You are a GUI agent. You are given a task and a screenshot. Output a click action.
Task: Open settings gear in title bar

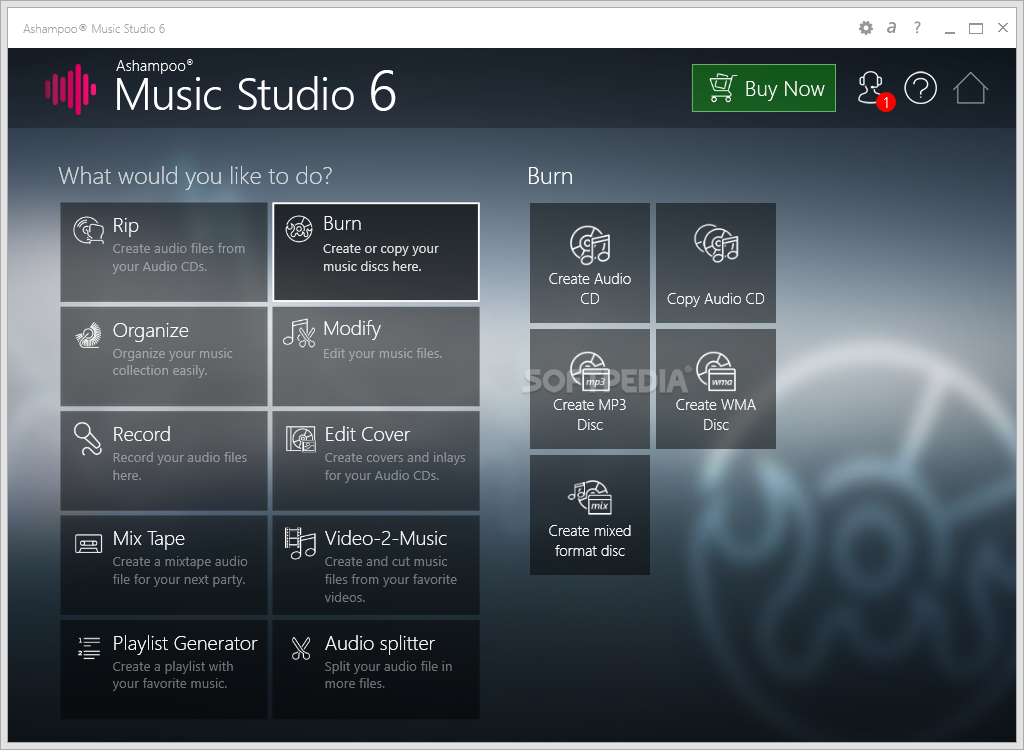(x=865, y=28)
